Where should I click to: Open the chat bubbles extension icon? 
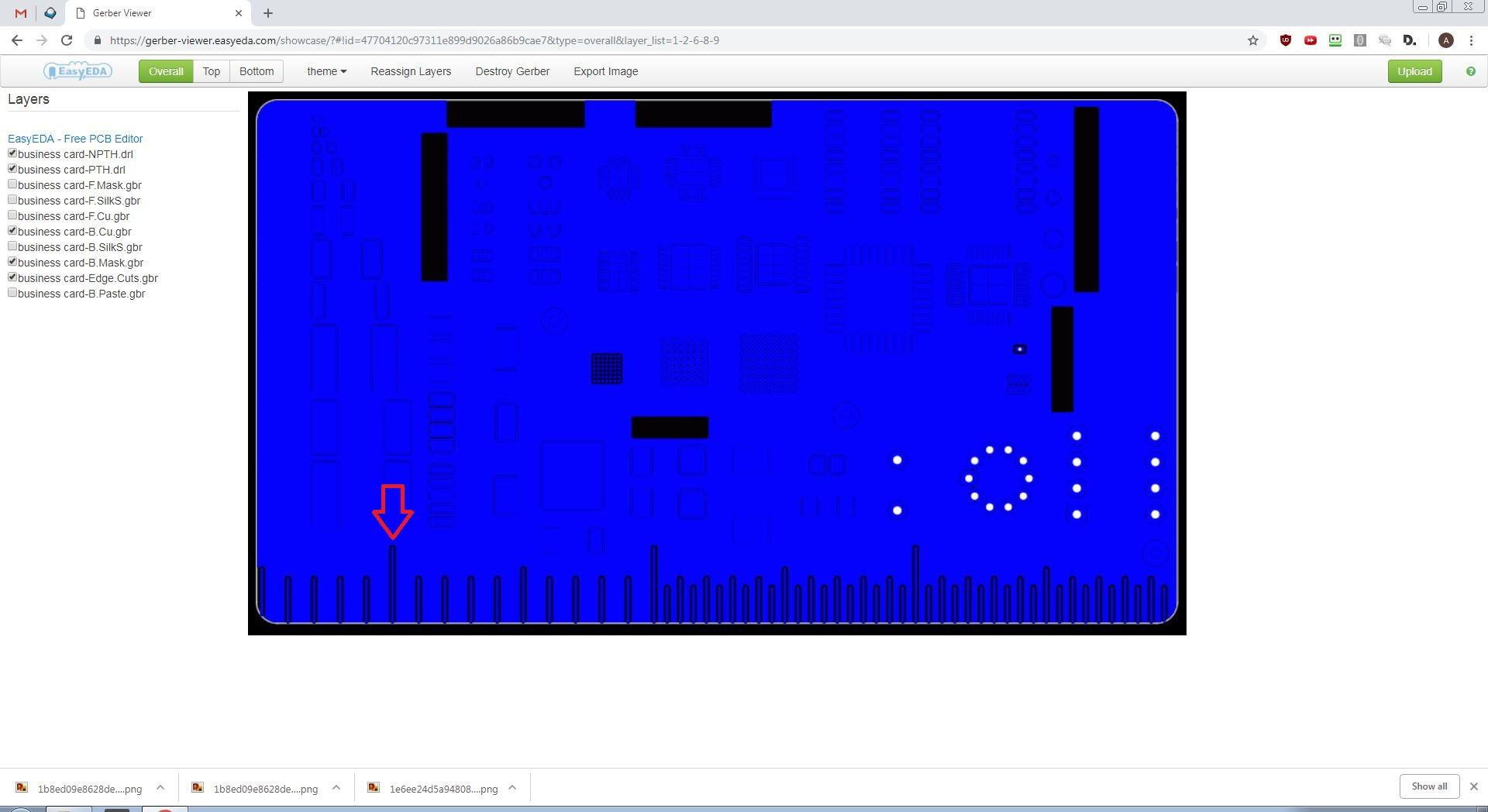1384,40
